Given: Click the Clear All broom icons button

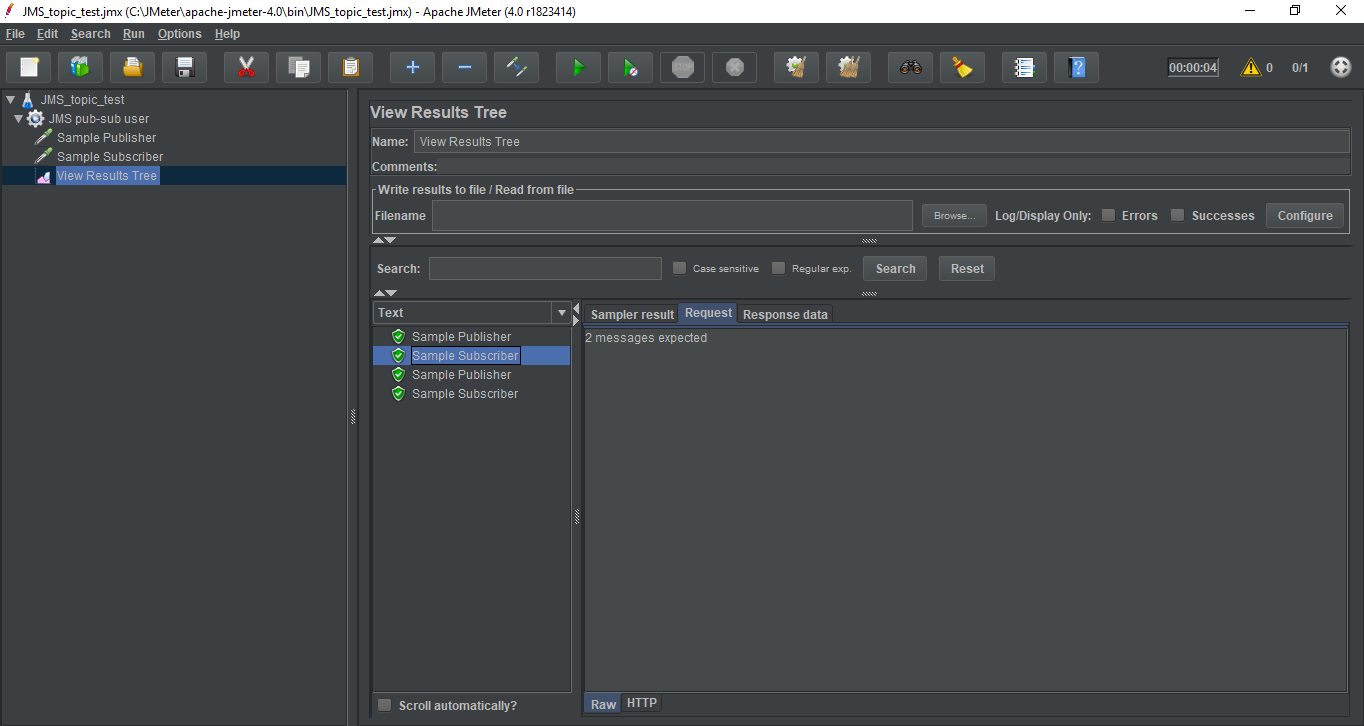Looking at the screenshot, I should [x=848, y=68].
